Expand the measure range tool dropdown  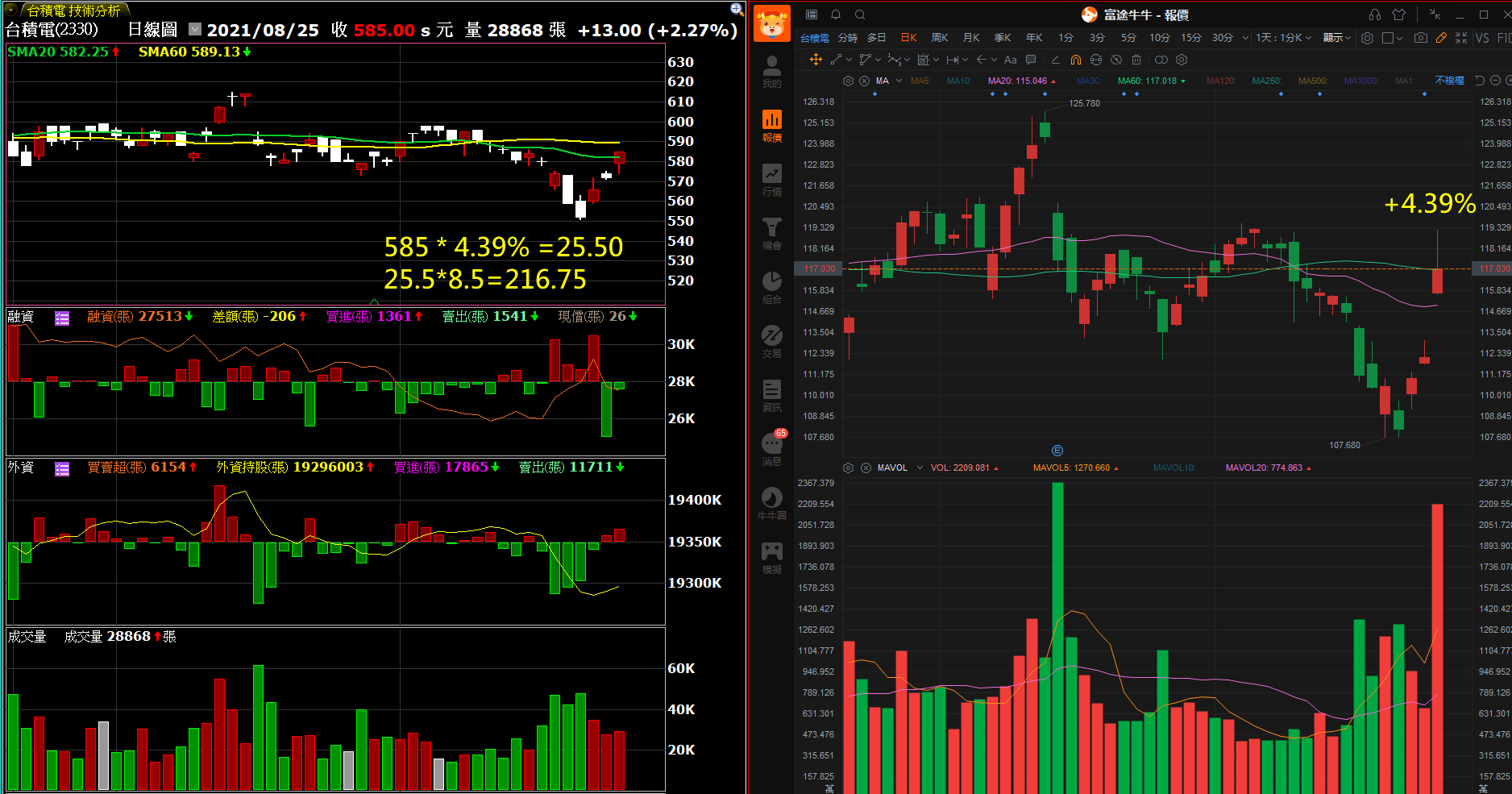pos(965,60)
